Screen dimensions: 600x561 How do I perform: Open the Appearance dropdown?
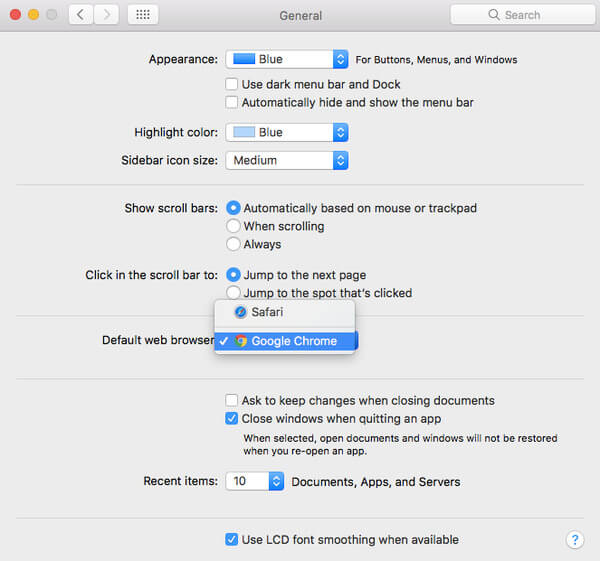tap(286, 60)
